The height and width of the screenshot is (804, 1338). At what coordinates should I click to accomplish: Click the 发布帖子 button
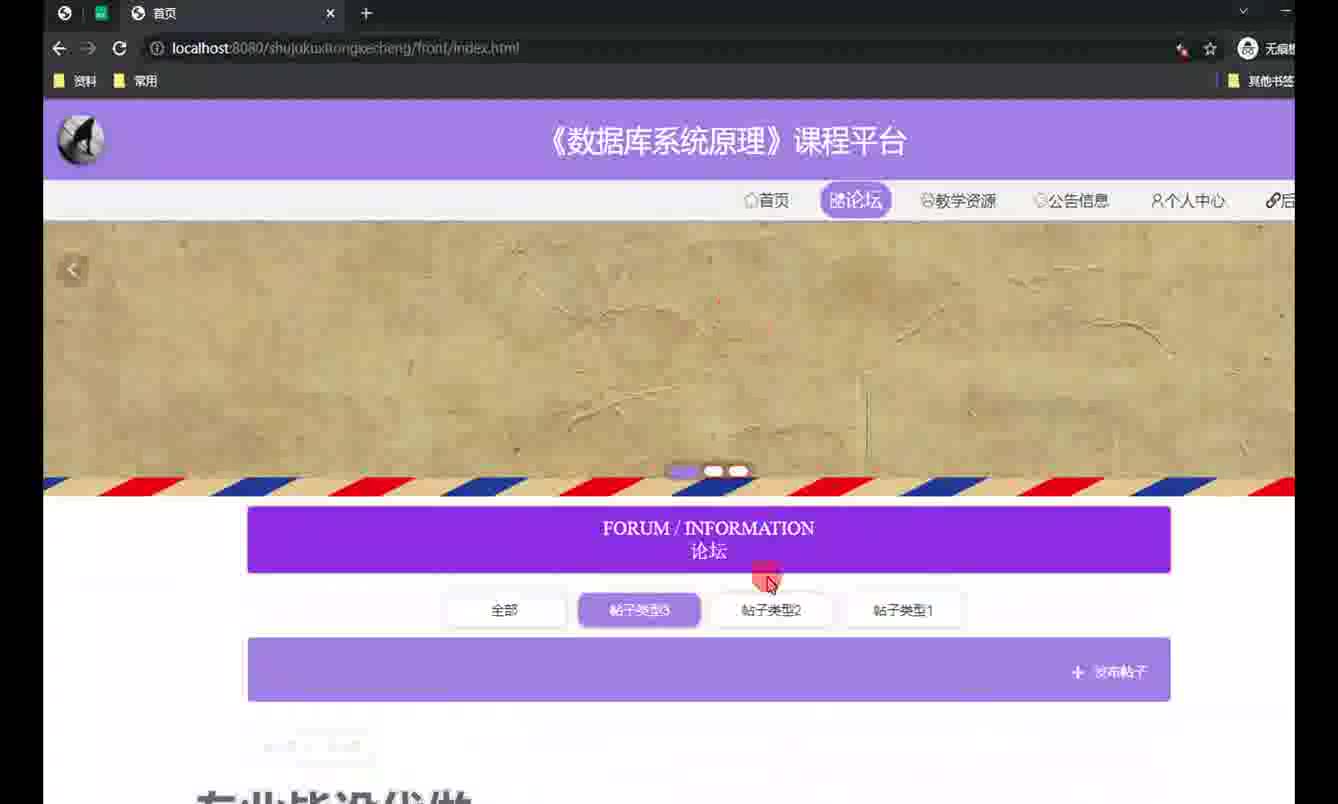coord(1109,672)
